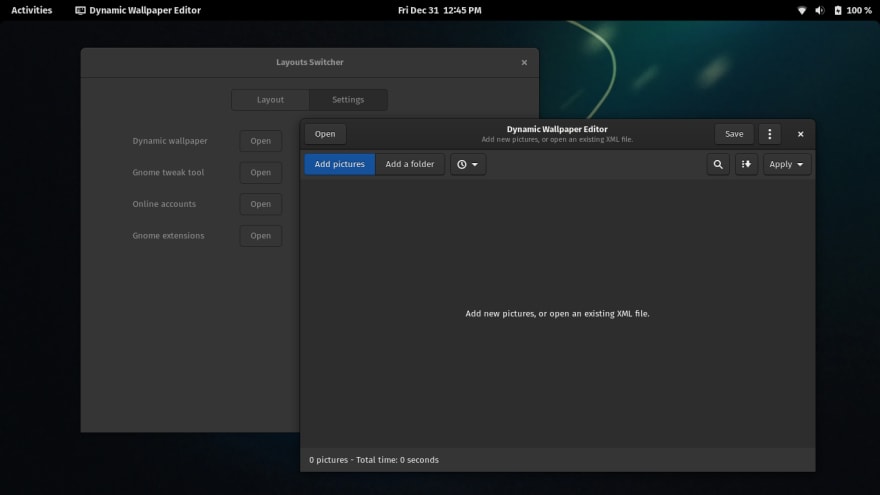Viewport: 880px width, 495px height.
Task: Click the Add a folder button
Action: click(x=410, y=164)
